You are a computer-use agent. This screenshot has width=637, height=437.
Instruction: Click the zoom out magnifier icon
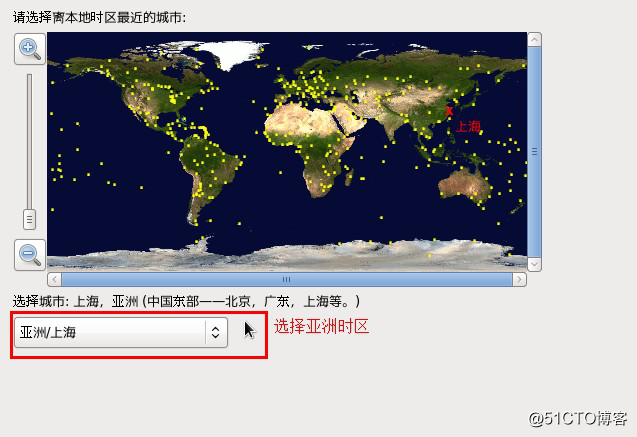coord(30,255)
